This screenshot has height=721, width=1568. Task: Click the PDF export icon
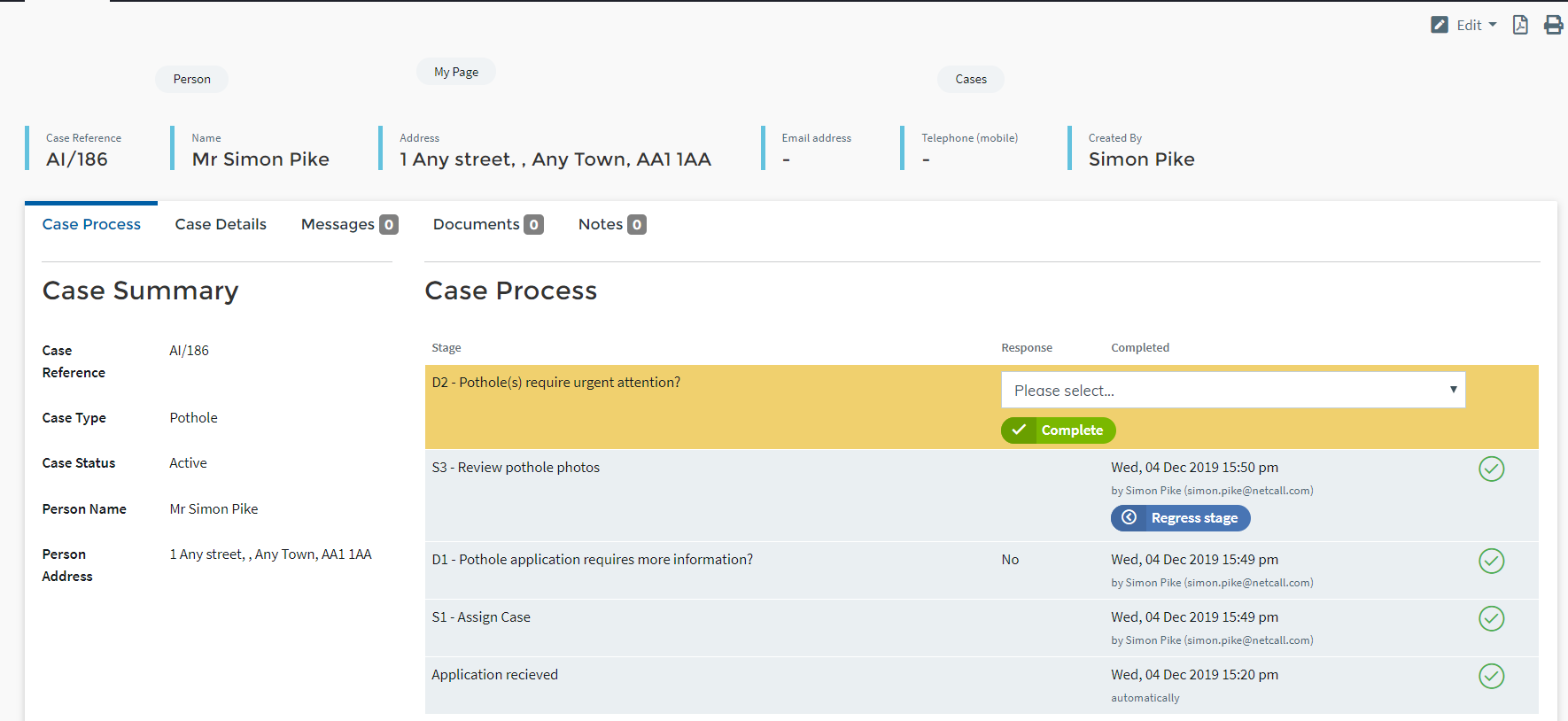click(1520, 25)
